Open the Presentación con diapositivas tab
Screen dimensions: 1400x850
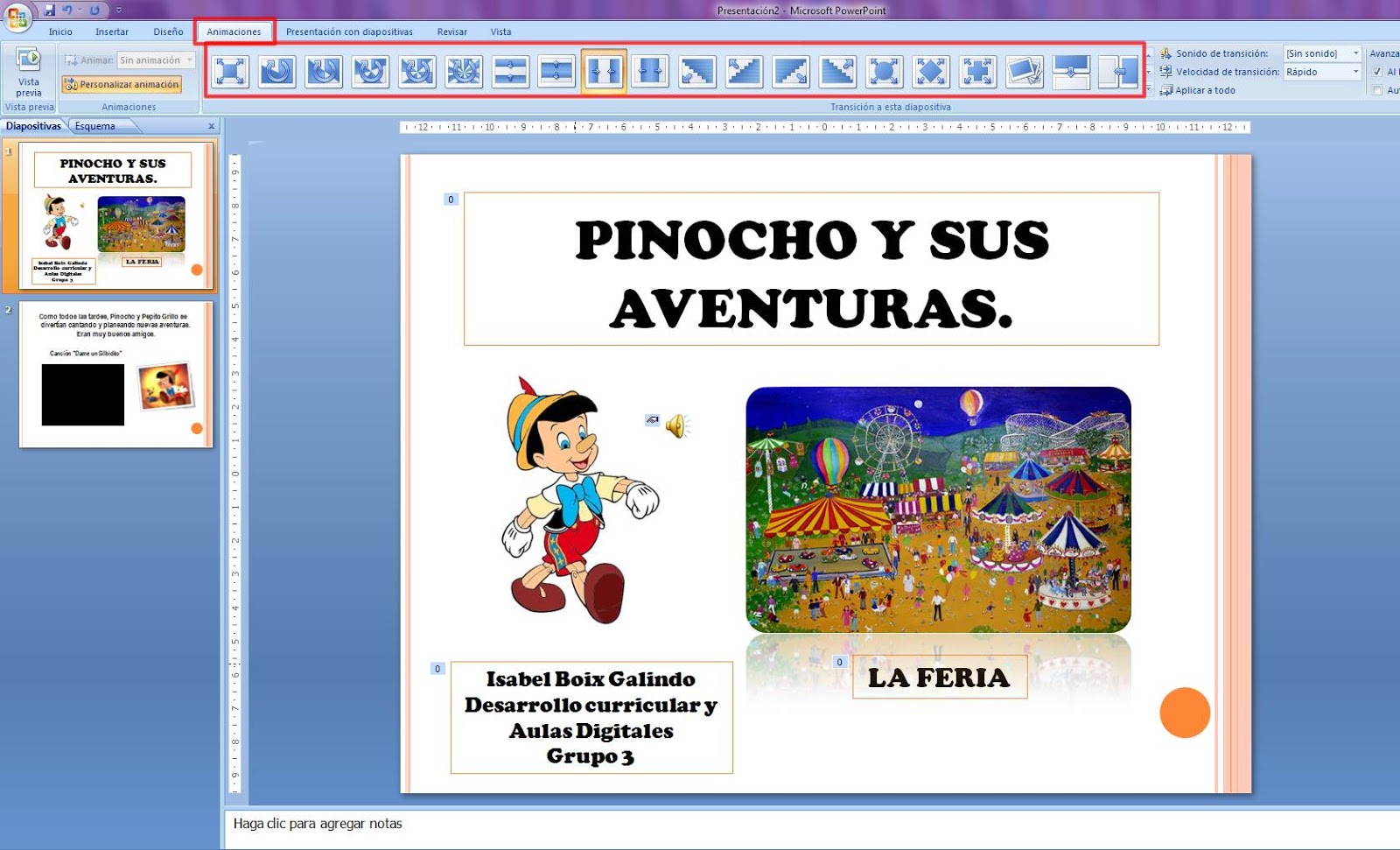[x=349, y=32]
